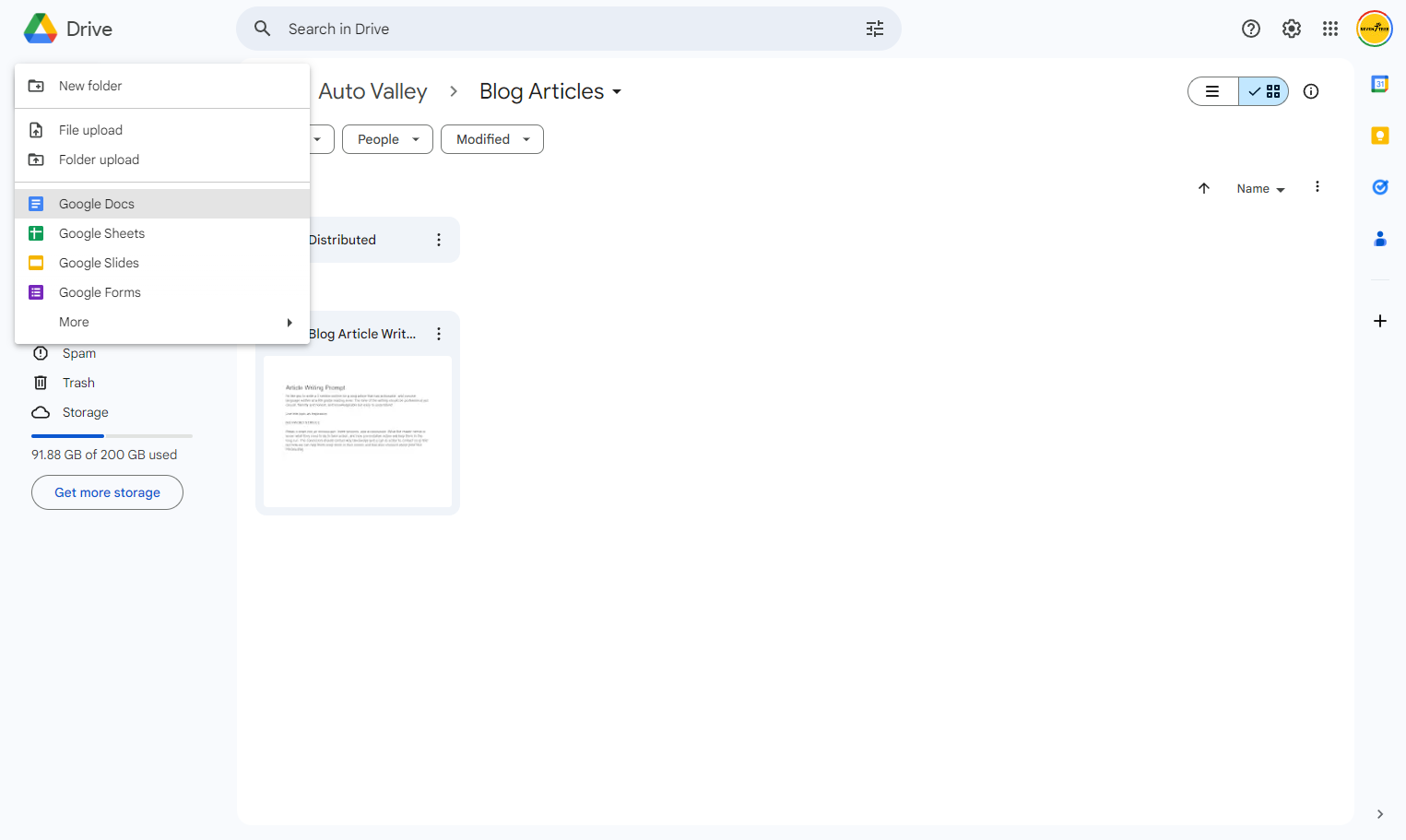Screen dimensions: 1406x840
Task: Open advanced search options icon
Action: (x=875, y=29)
